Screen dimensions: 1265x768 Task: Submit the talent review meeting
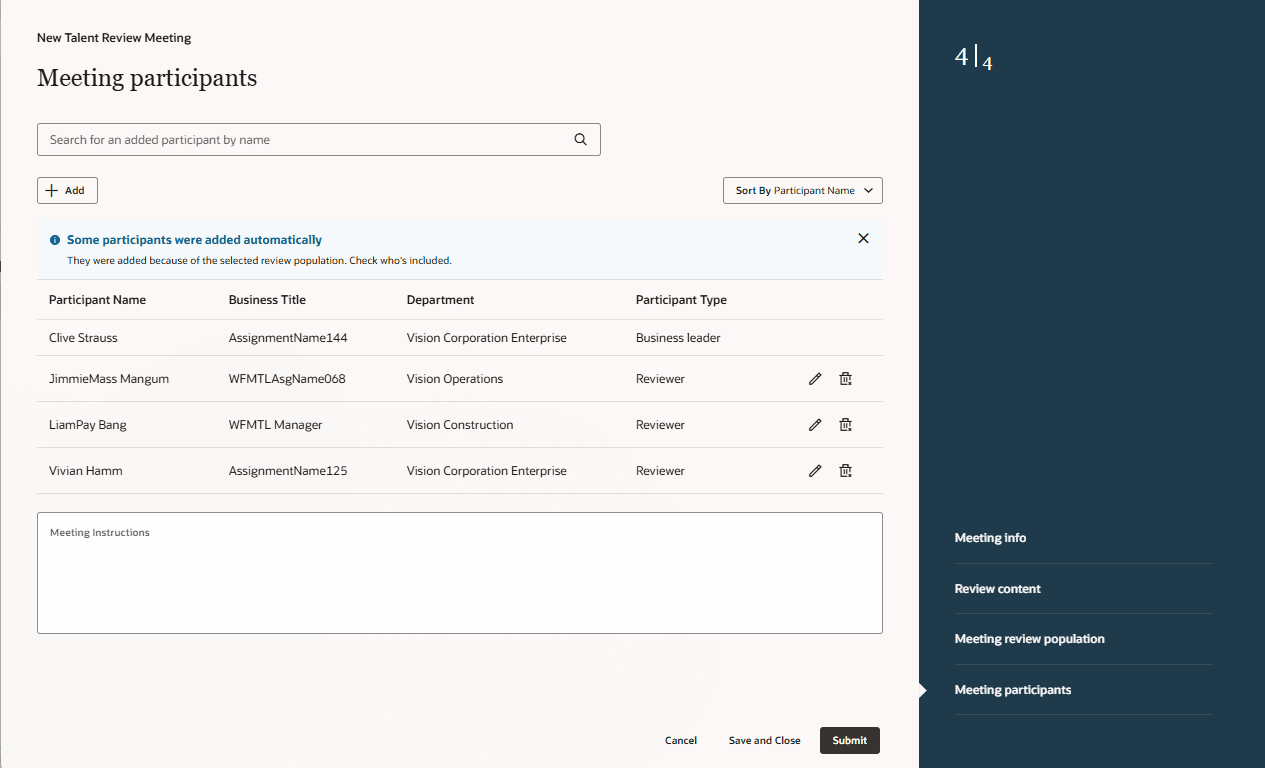click(x=850, y=740)
